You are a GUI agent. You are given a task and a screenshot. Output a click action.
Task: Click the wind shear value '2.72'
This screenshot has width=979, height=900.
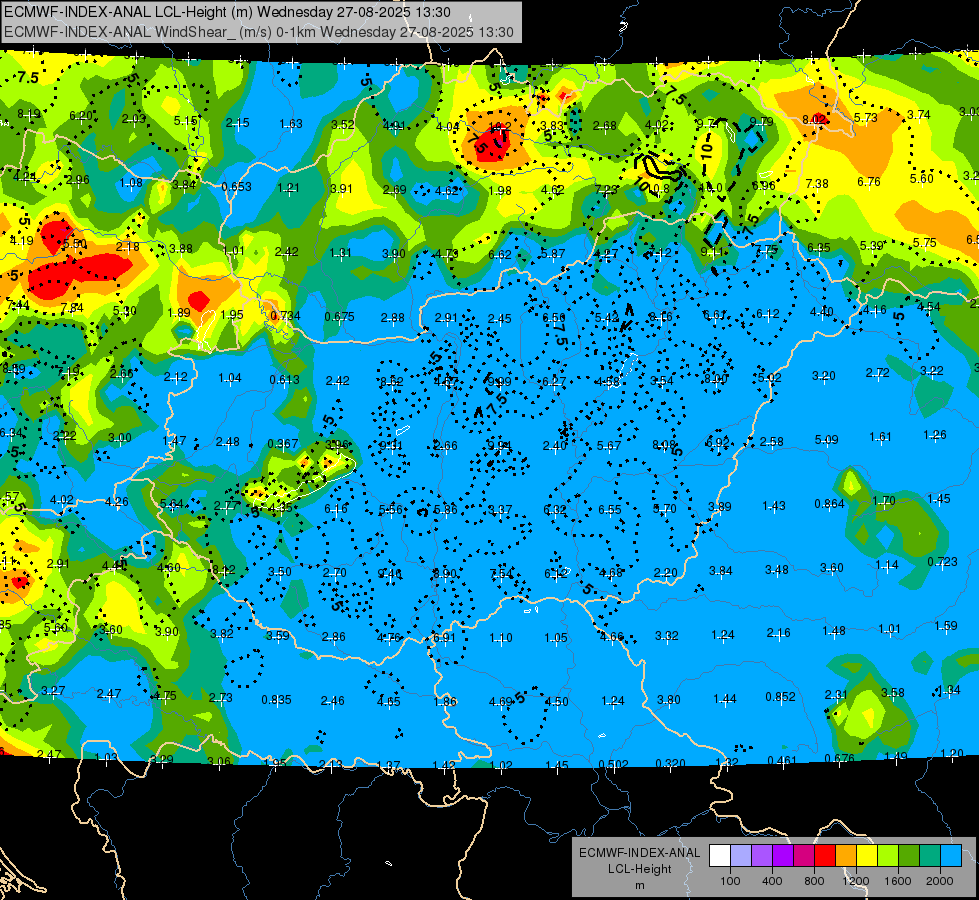tap(878, 373)
